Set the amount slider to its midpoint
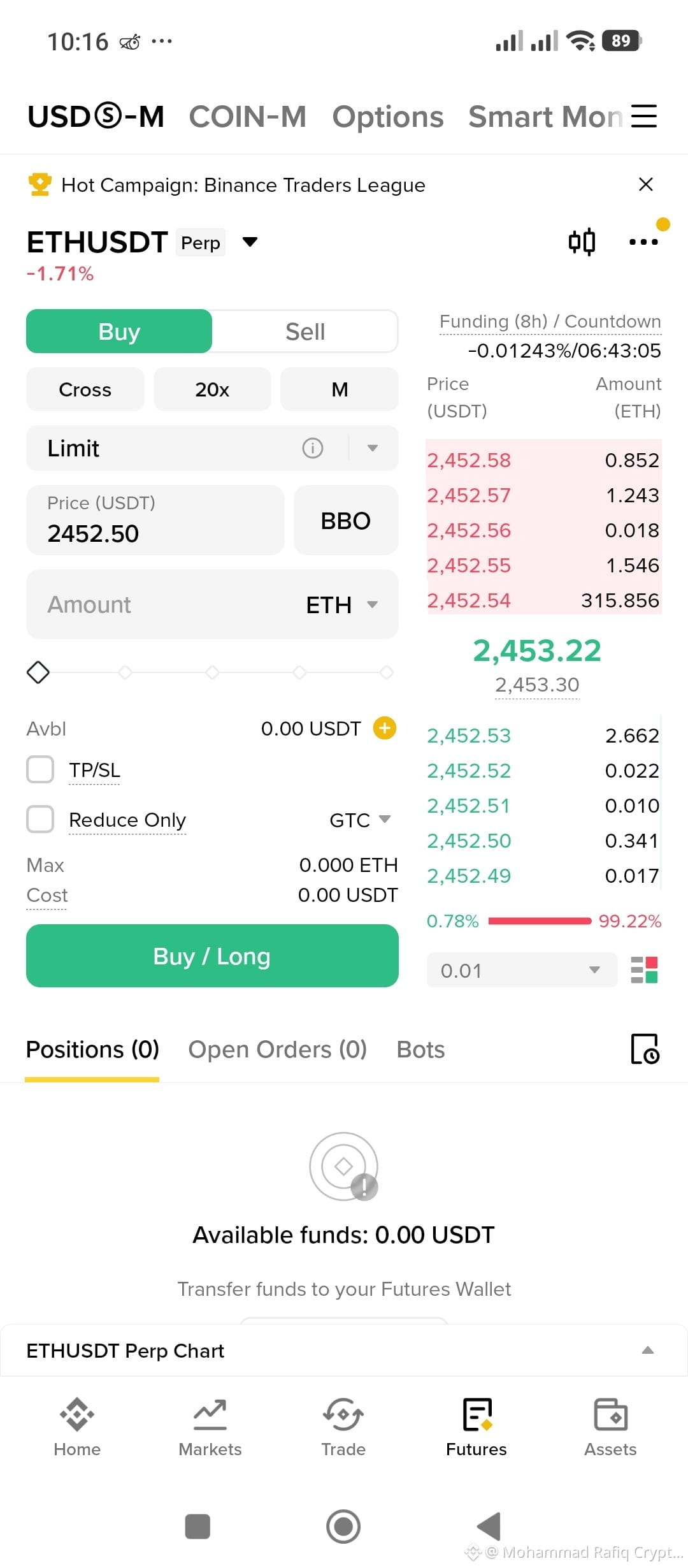 (x=212, y=672)
